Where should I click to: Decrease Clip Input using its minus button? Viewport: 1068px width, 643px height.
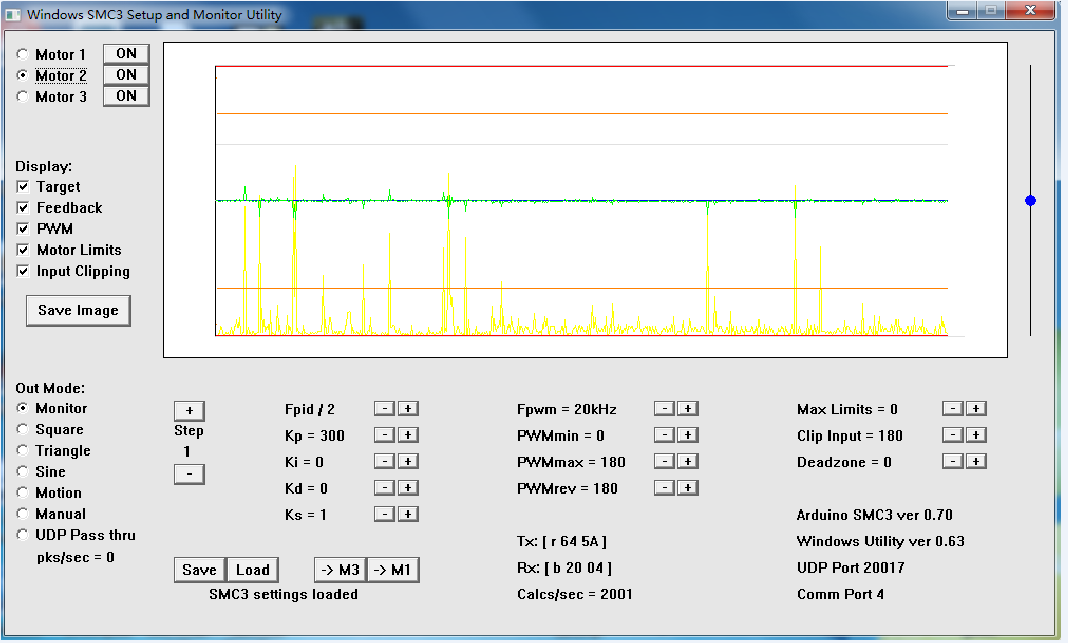coord(953,435)
